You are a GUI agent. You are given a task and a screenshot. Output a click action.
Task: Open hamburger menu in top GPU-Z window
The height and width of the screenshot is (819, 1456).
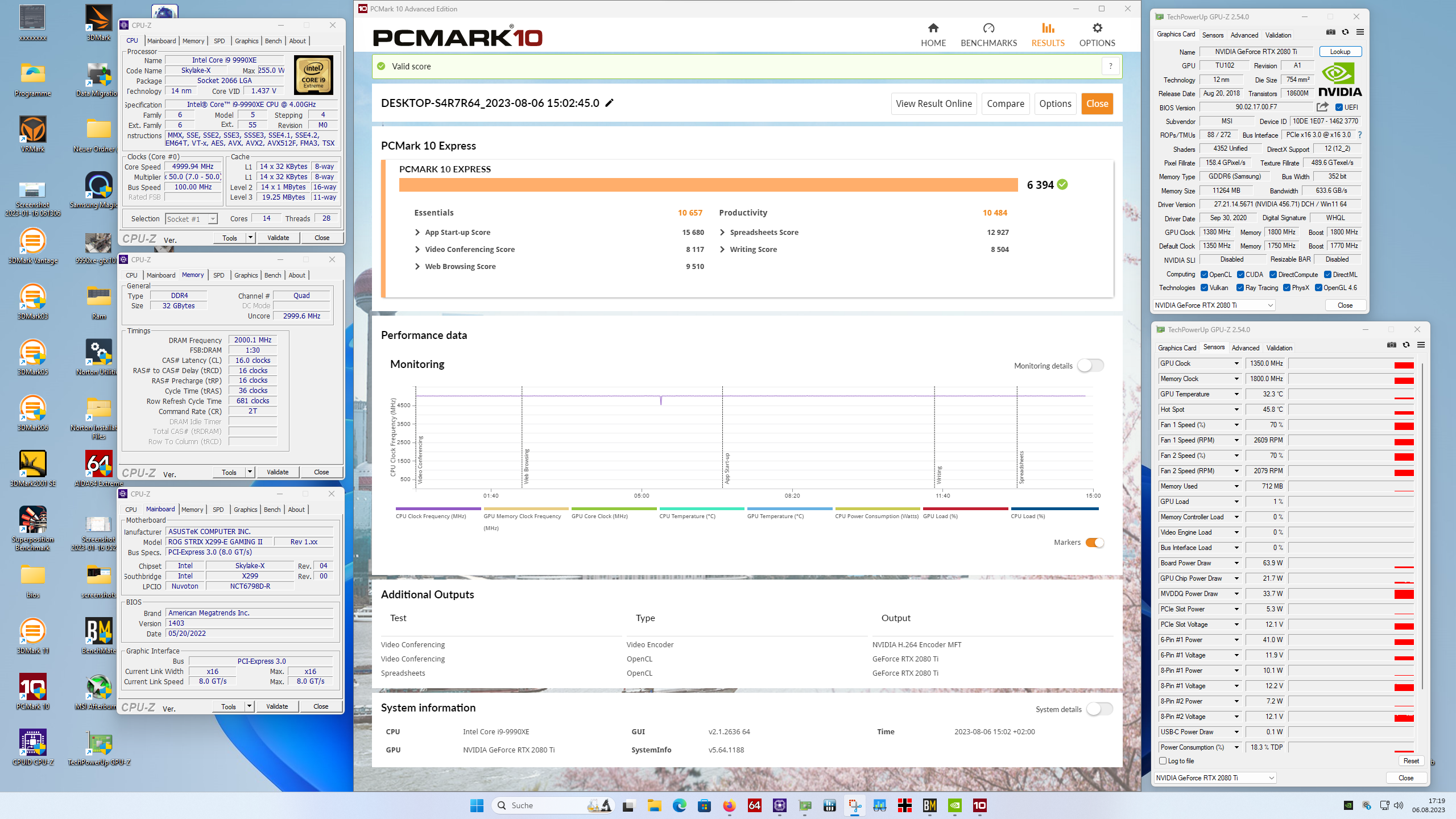[1360, 32]
